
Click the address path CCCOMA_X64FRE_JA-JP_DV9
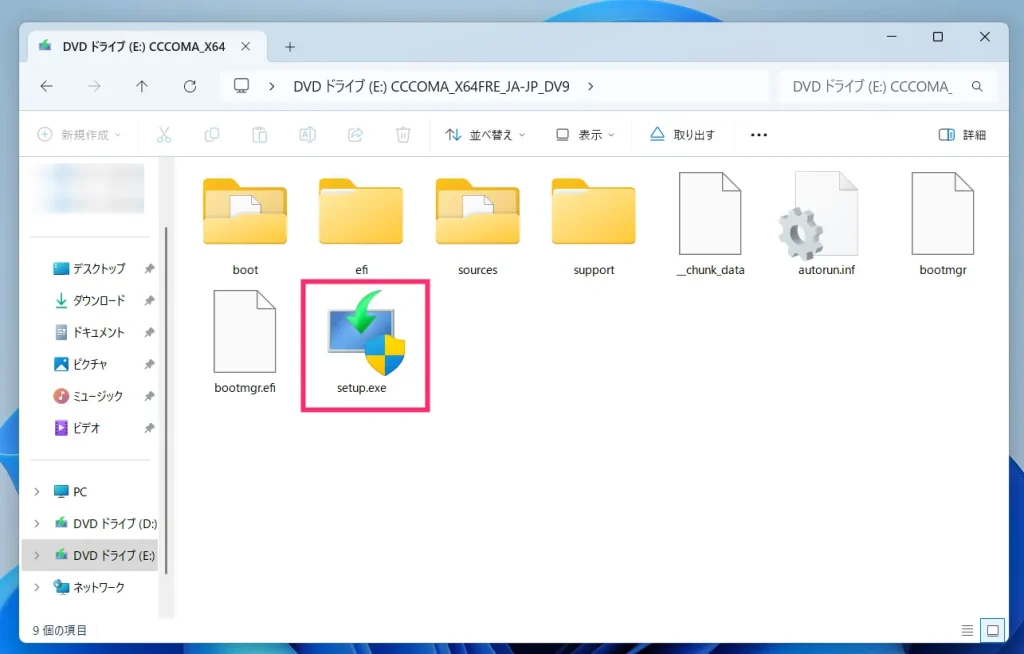click(431, 86)
